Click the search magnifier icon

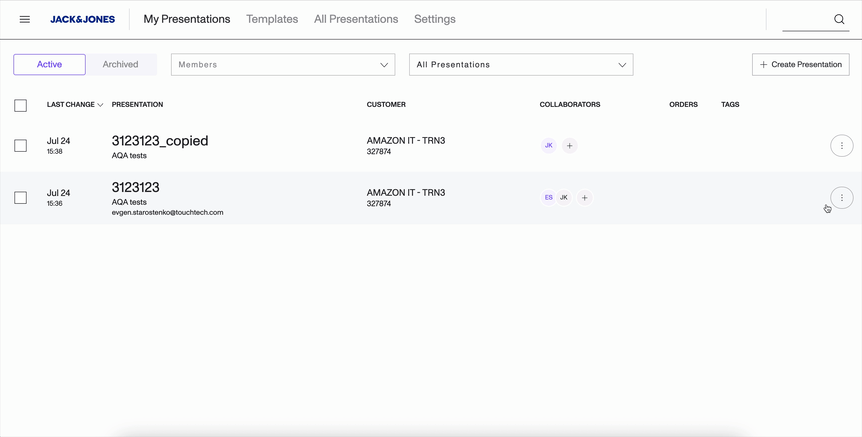click(839, 19)
